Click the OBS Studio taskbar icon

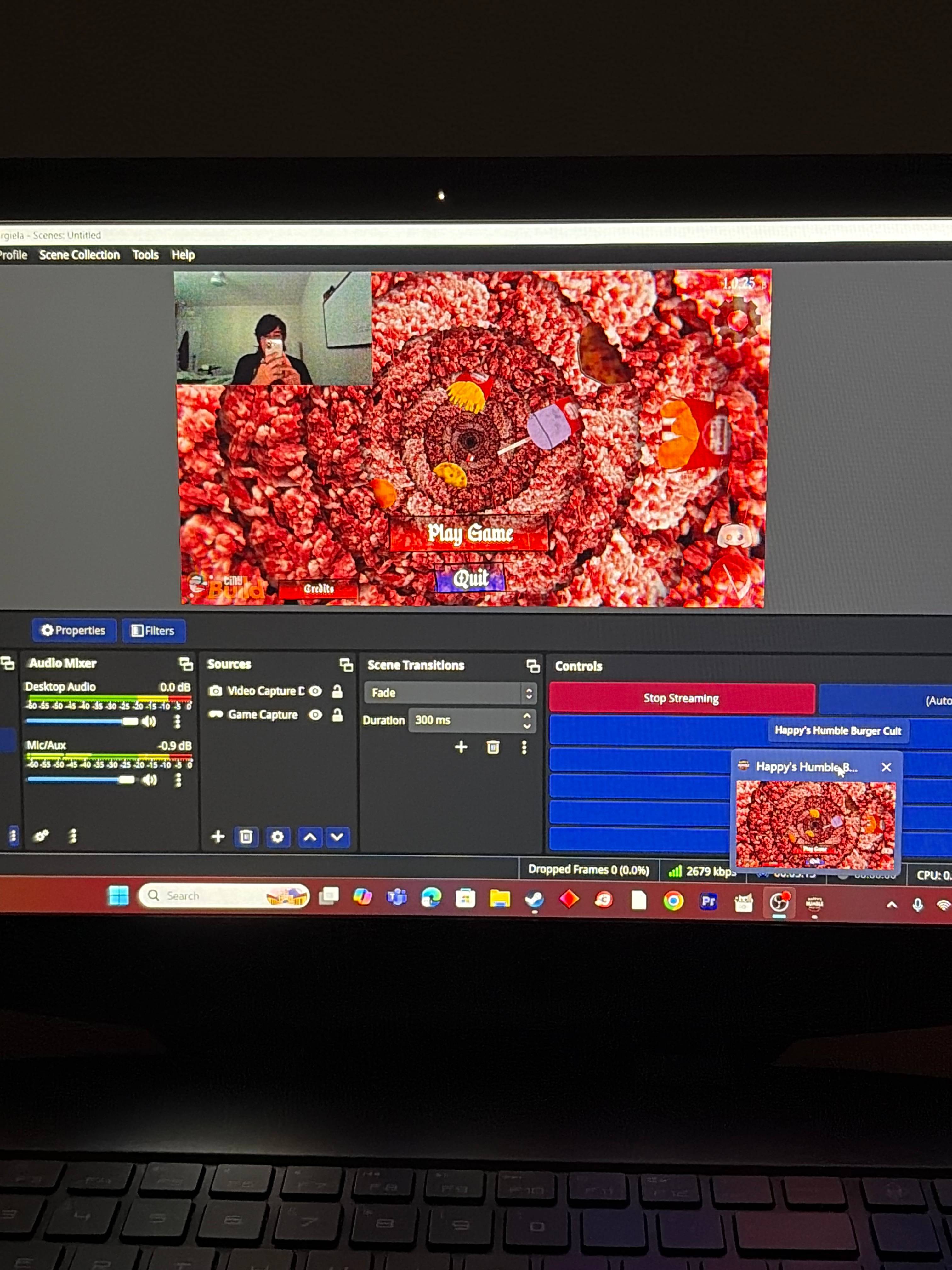click(779, 902)
